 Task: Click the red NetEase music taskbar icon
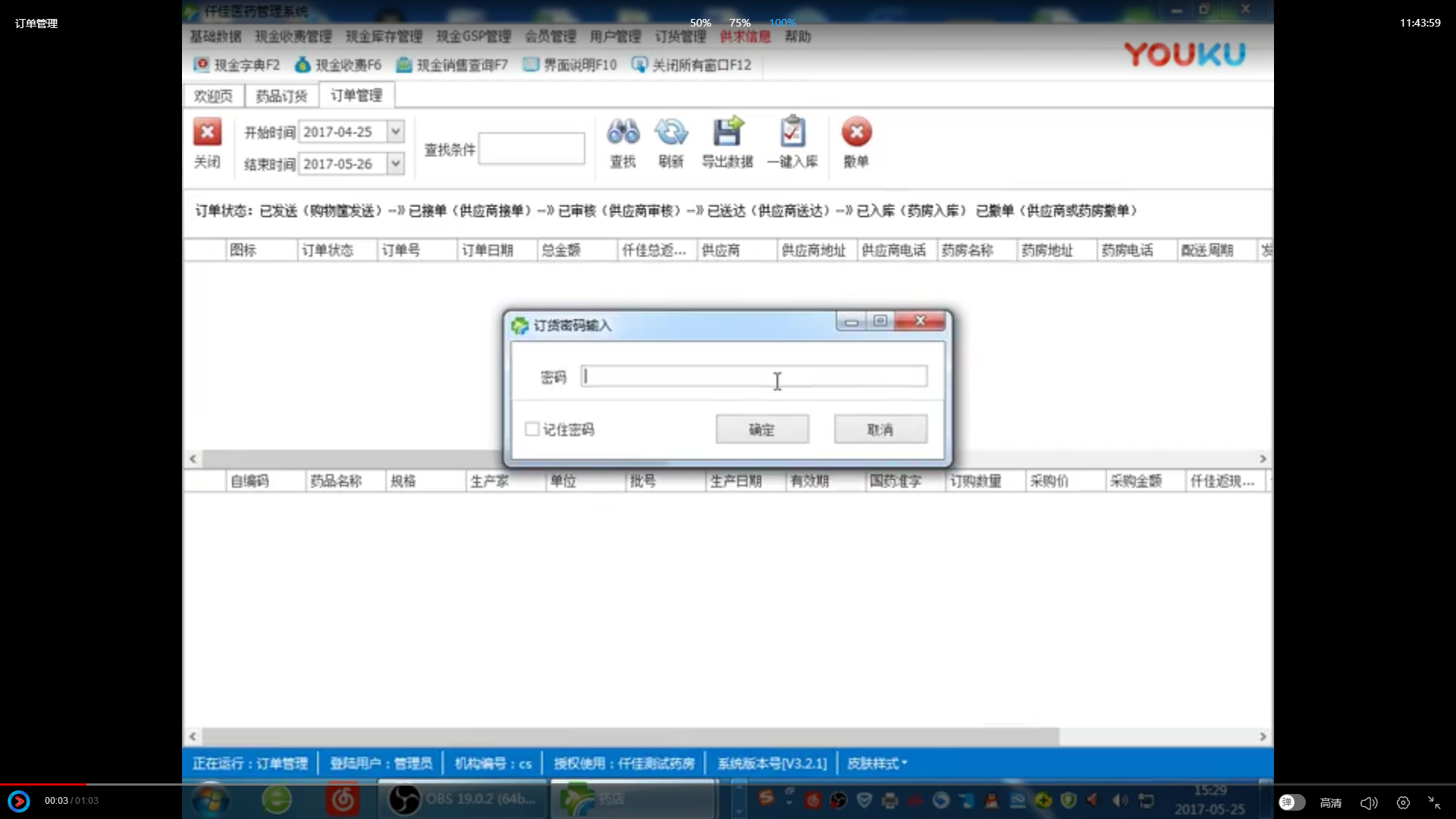(342, 800)
